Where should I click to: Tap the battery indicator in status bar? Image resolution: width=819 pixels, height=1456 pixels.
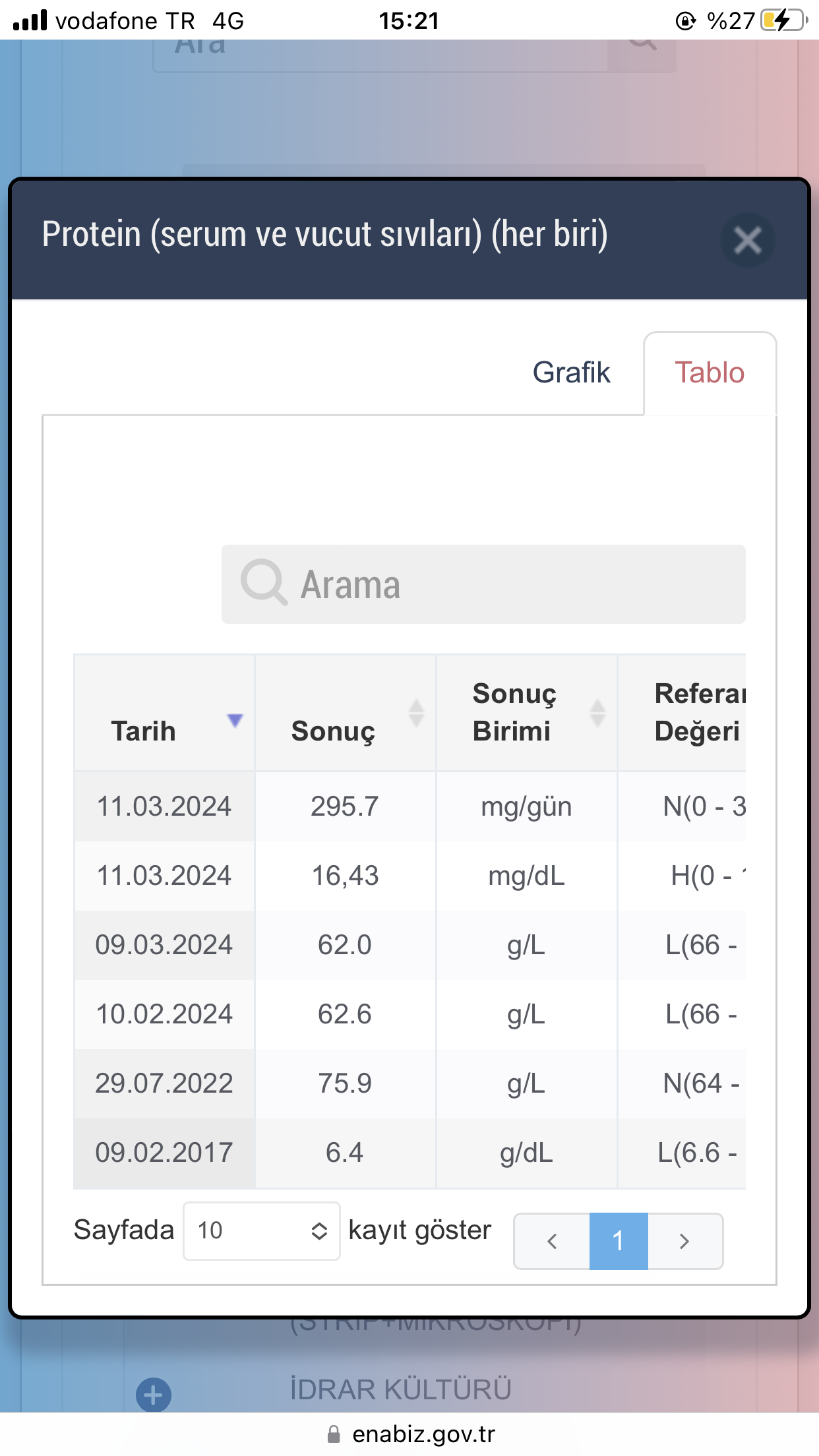pyautogui.click(x=783, y=20)
